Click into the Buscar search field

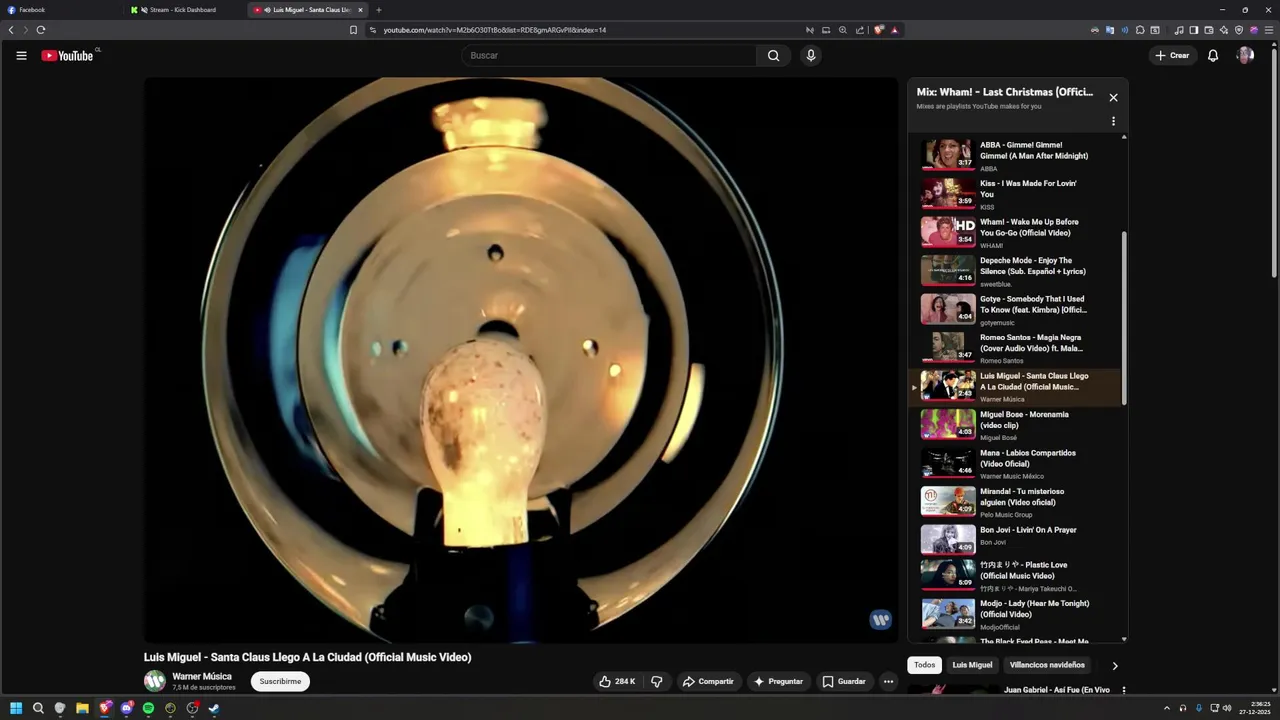608,55
